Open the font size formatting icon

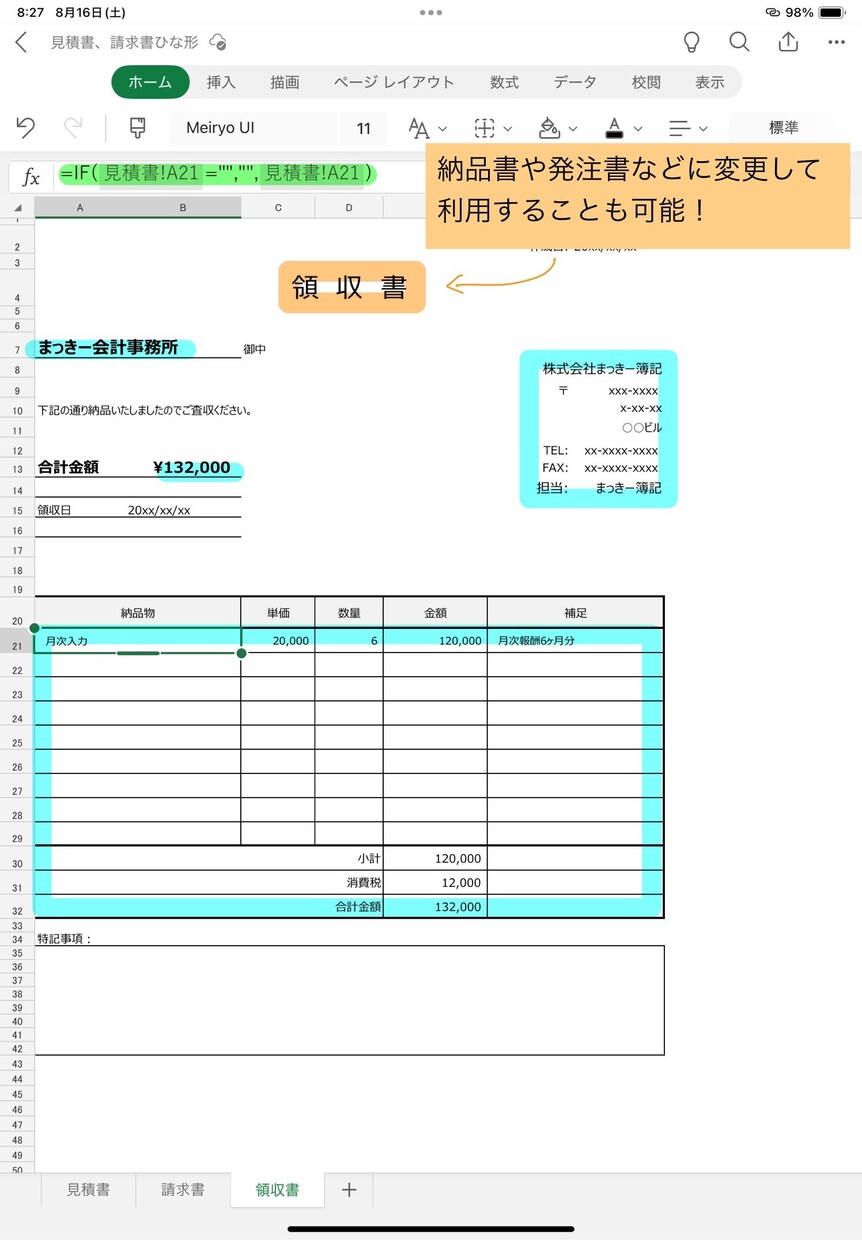(419, 128)
